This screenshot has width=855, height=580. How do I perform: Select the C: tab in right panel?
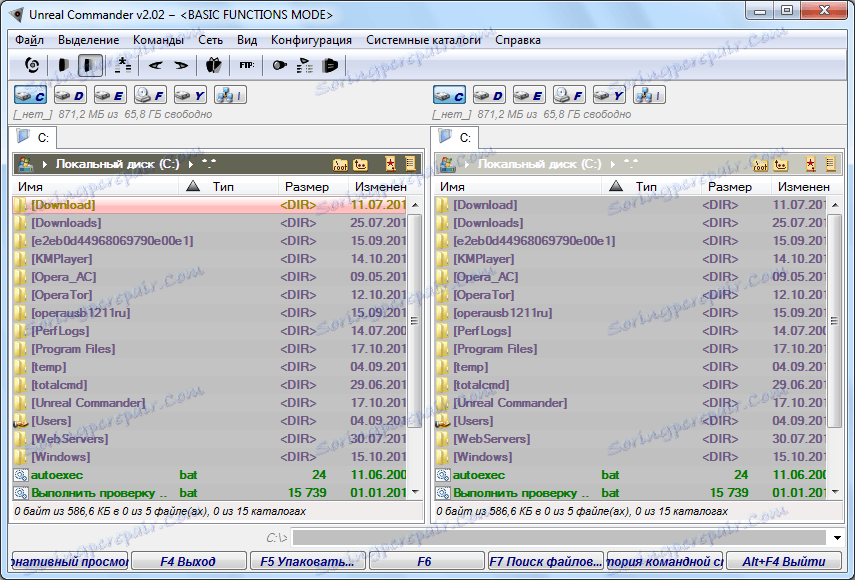tap(455, 137)
